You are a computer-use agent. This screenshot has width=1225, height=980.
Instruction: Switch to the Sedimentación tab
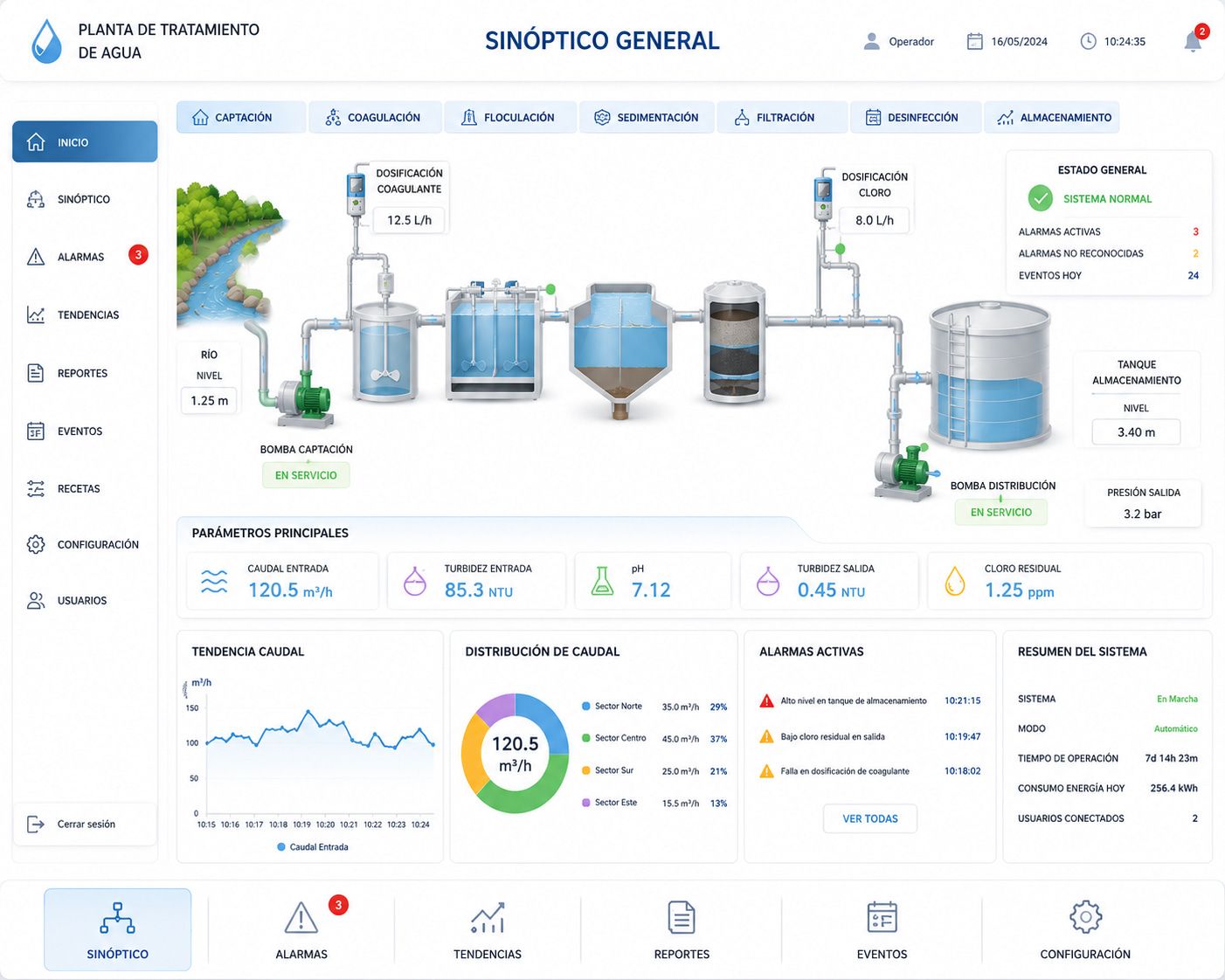647,117
